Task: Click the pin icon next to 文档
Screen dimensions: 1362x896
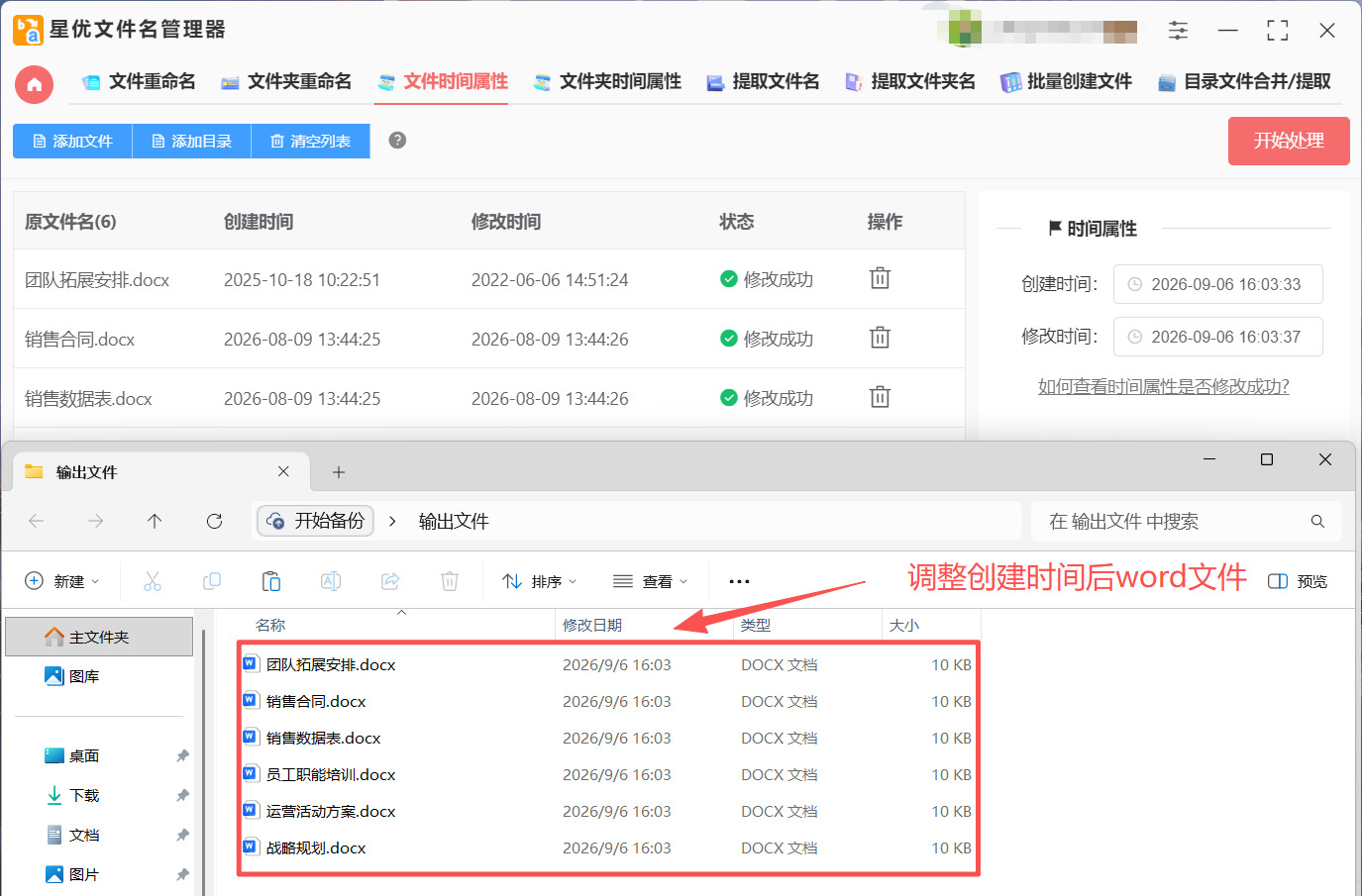Action: 182,835
